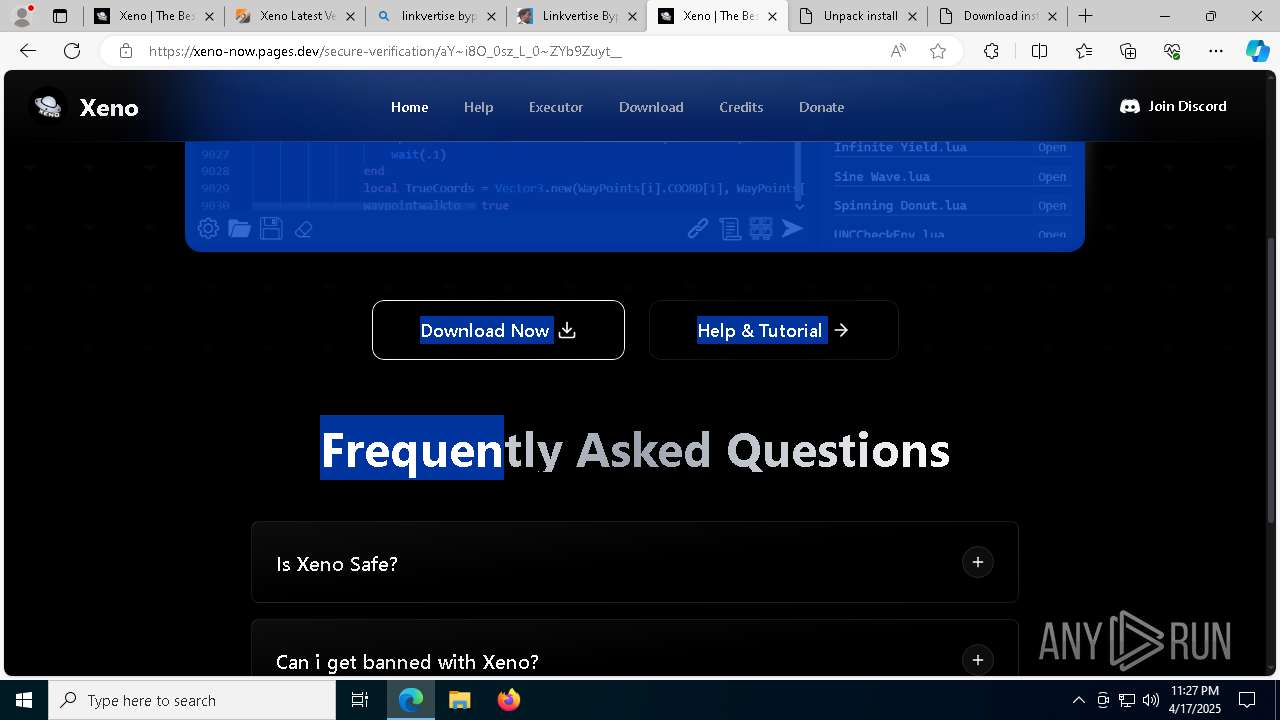
Task: Open notification center on taskbar
Action: point(1247,700)
